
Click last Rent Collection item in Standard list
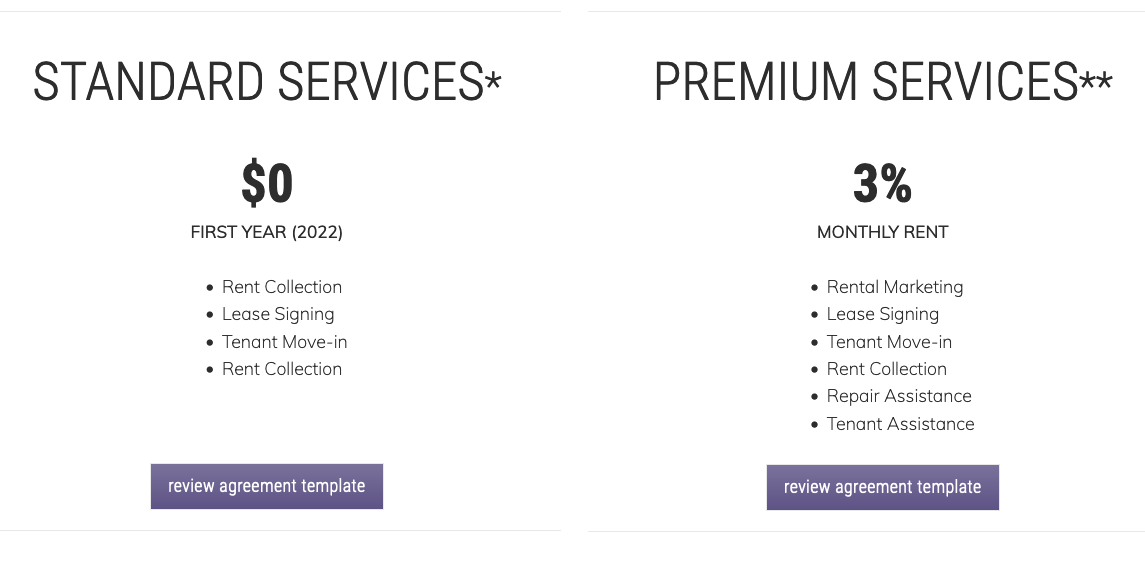pyautogui.click(x=281, y=369)
